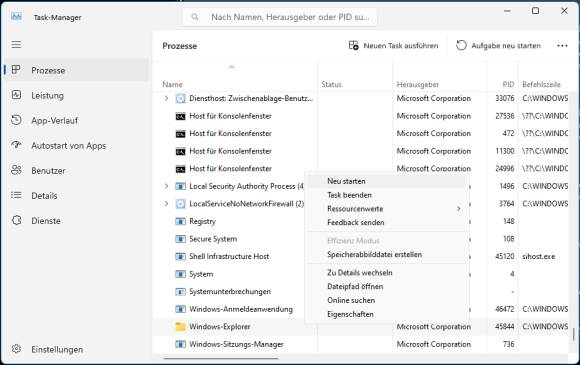Open Eigenschaften from the context menu
The height and width of the screenshot is (365, 580).
[x=387, y=314]
